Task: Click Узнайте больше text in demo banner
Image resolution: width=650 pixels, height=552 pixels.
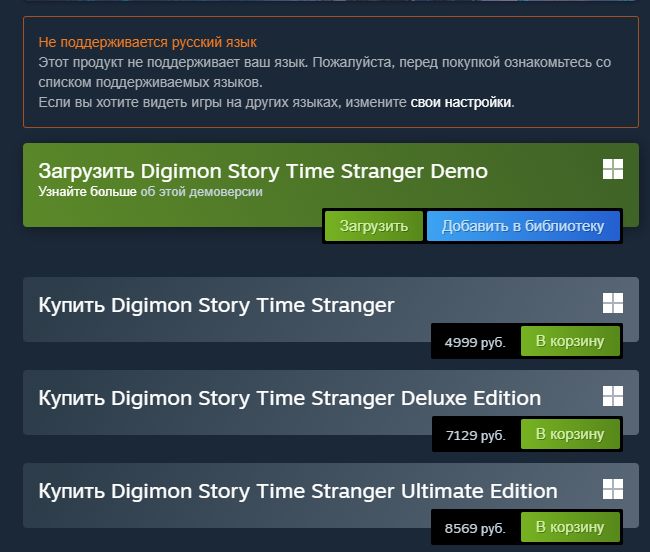Action: coord(87,192)
